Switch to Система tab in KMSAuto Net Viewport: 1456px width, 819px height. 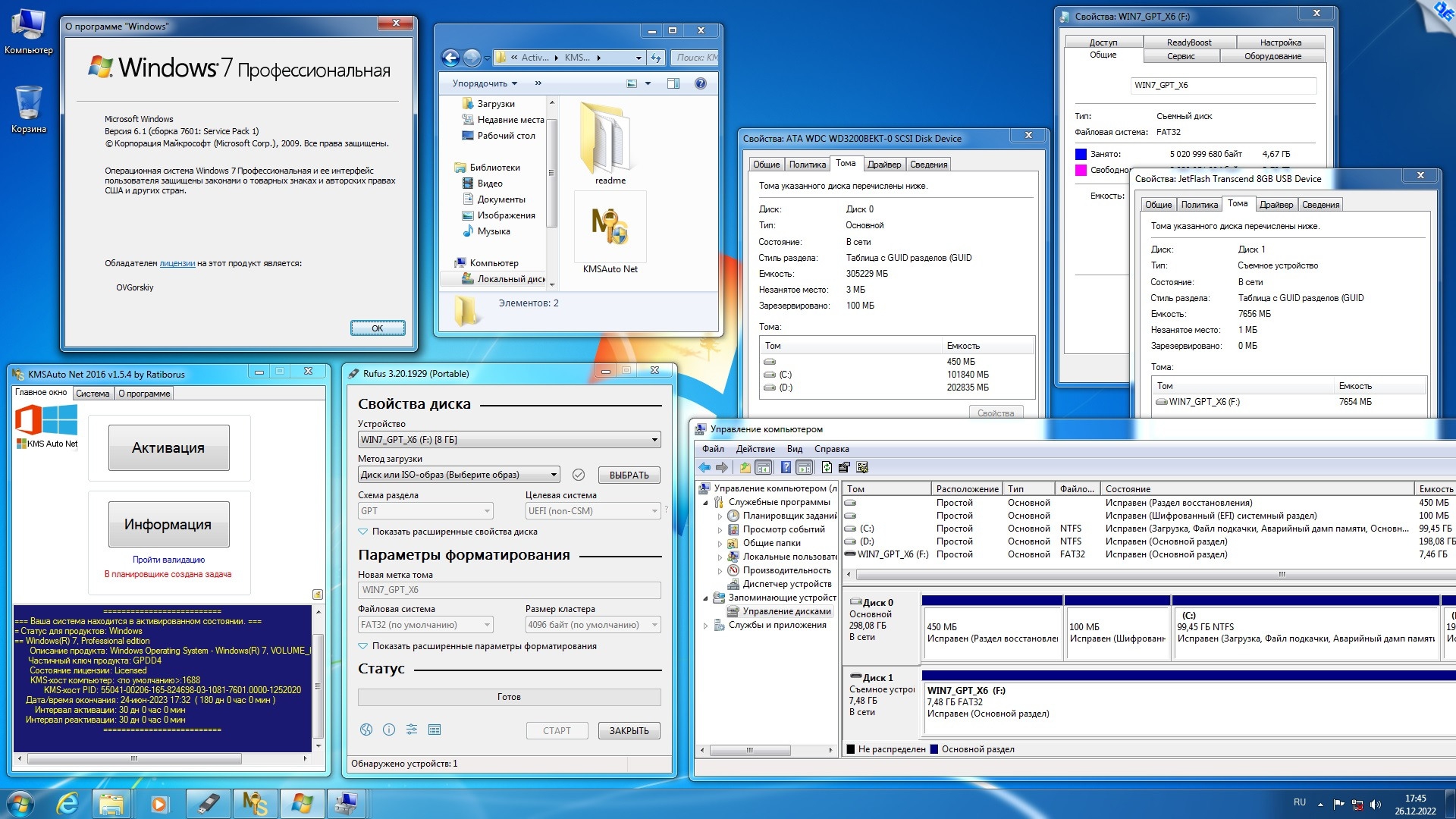click(93, 394)
